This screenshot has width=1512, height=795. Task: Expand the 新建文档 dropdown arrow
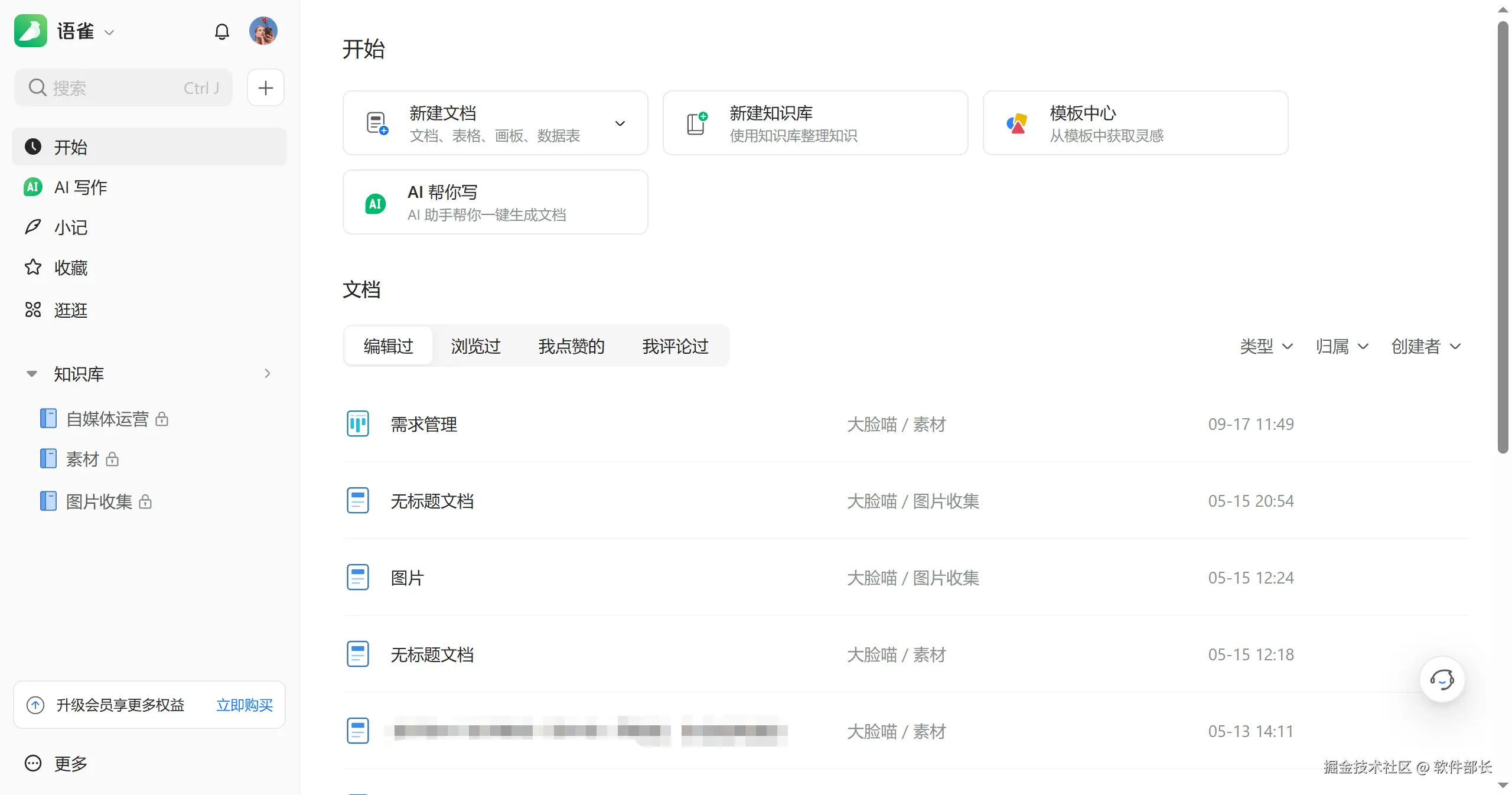620,123
